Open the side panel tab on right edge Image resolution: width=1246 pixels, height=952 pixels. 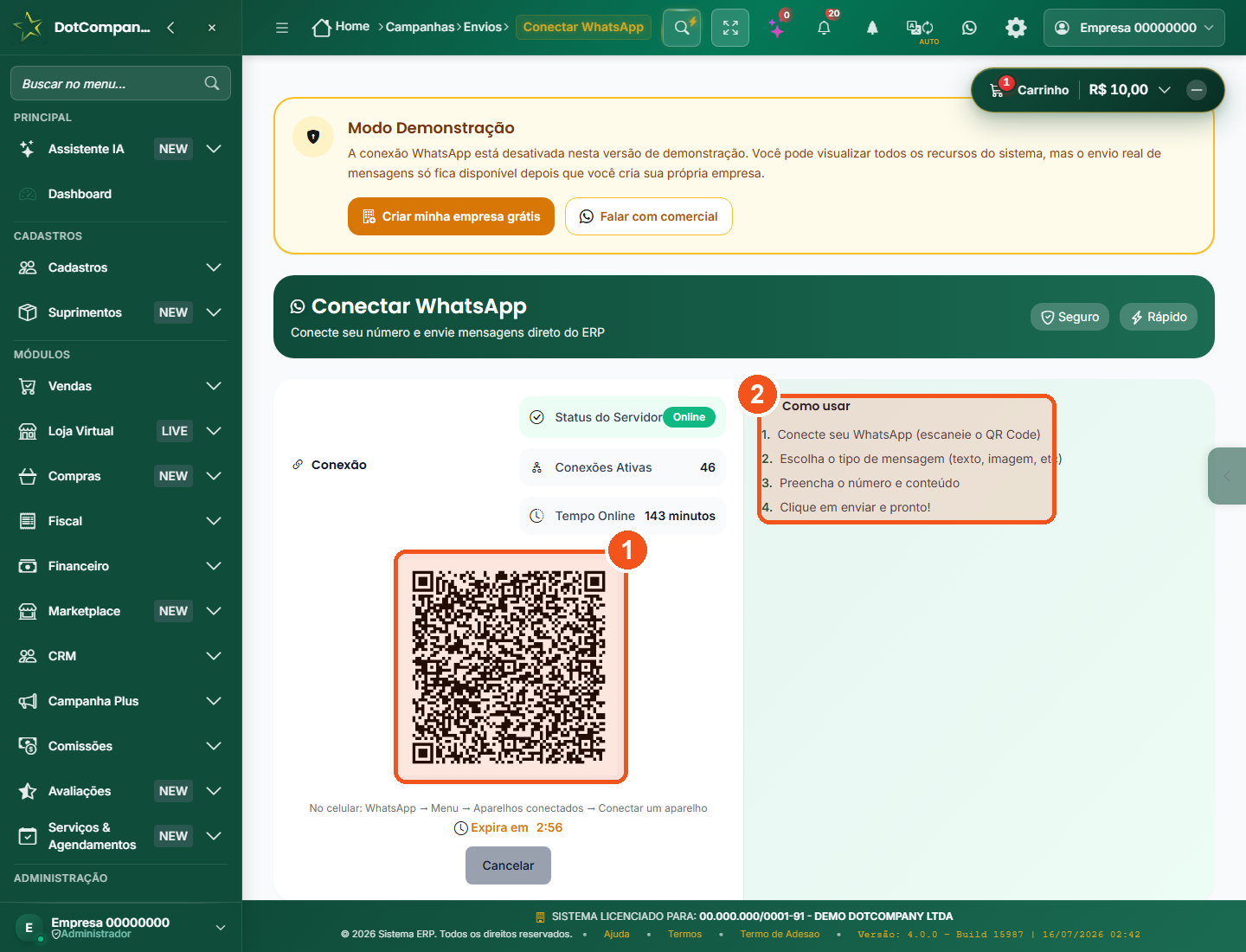(x=1227, y=476)
